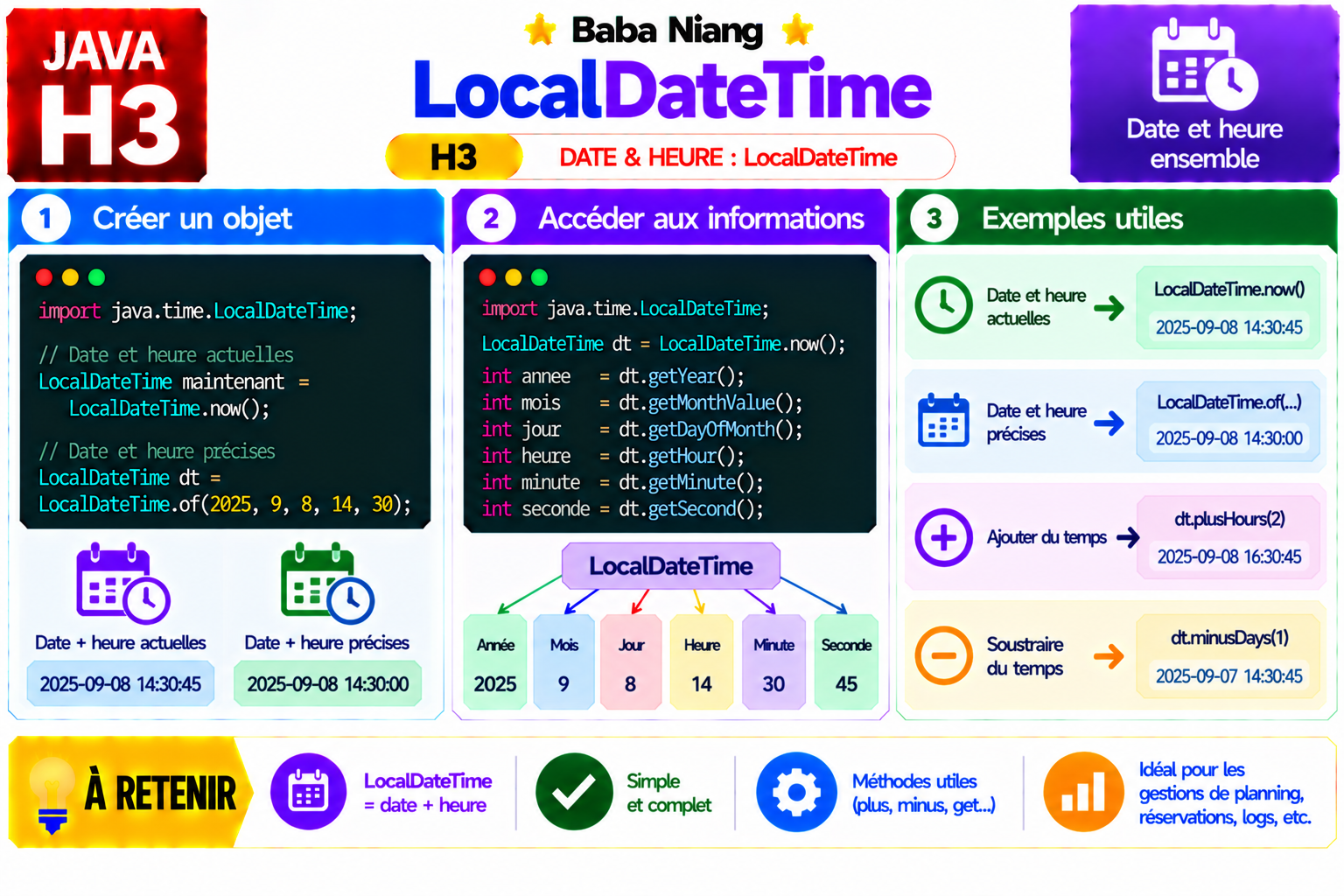Click the "LocalDateTime.of(...)" card in Exemples utiles

1229,420
